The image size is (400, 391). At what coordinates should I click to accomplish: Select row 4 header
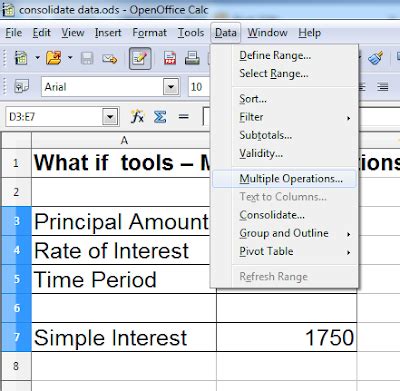pyautogui.click(x=16, y=250)
